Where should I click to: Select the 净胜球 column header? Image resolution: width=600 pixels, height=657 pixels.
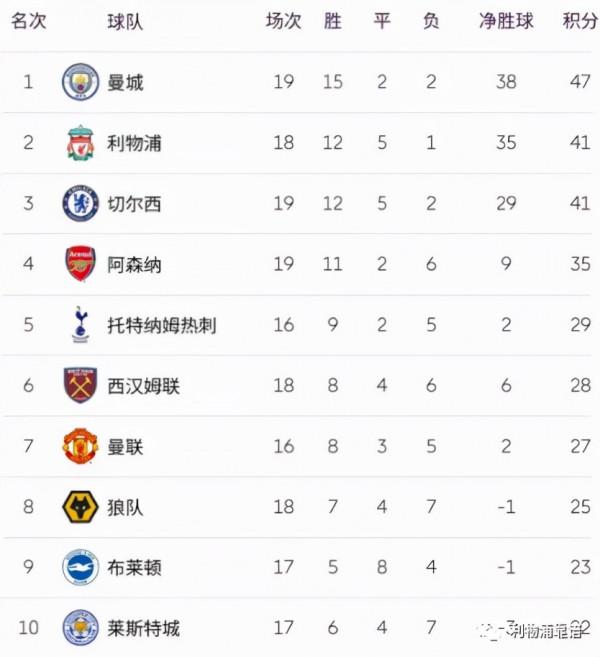pyautogui.click(x=506, y=21)
